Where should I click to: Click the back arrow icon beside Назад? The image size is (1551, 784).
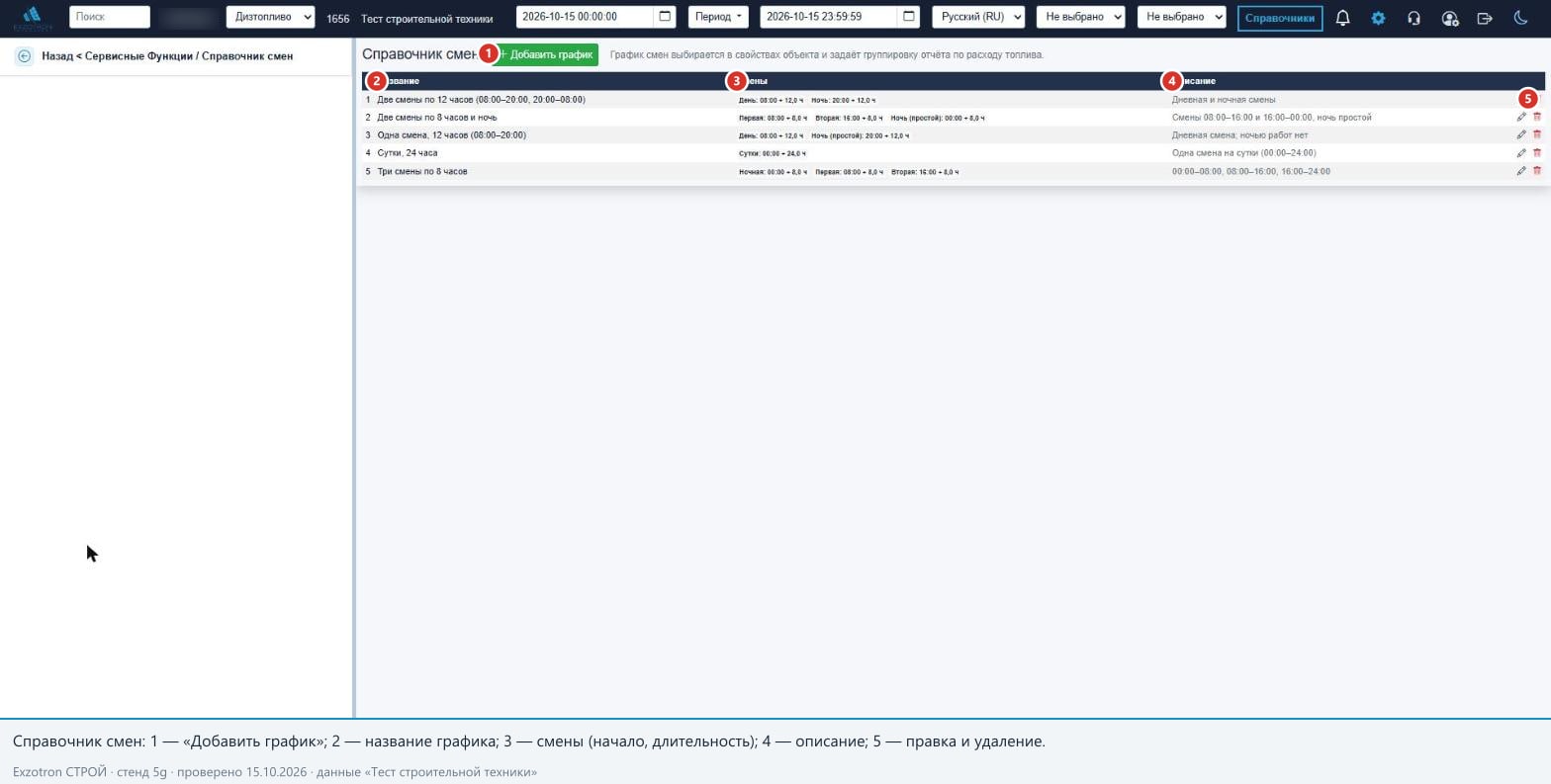pyautogui.click(x=24, y=56)
